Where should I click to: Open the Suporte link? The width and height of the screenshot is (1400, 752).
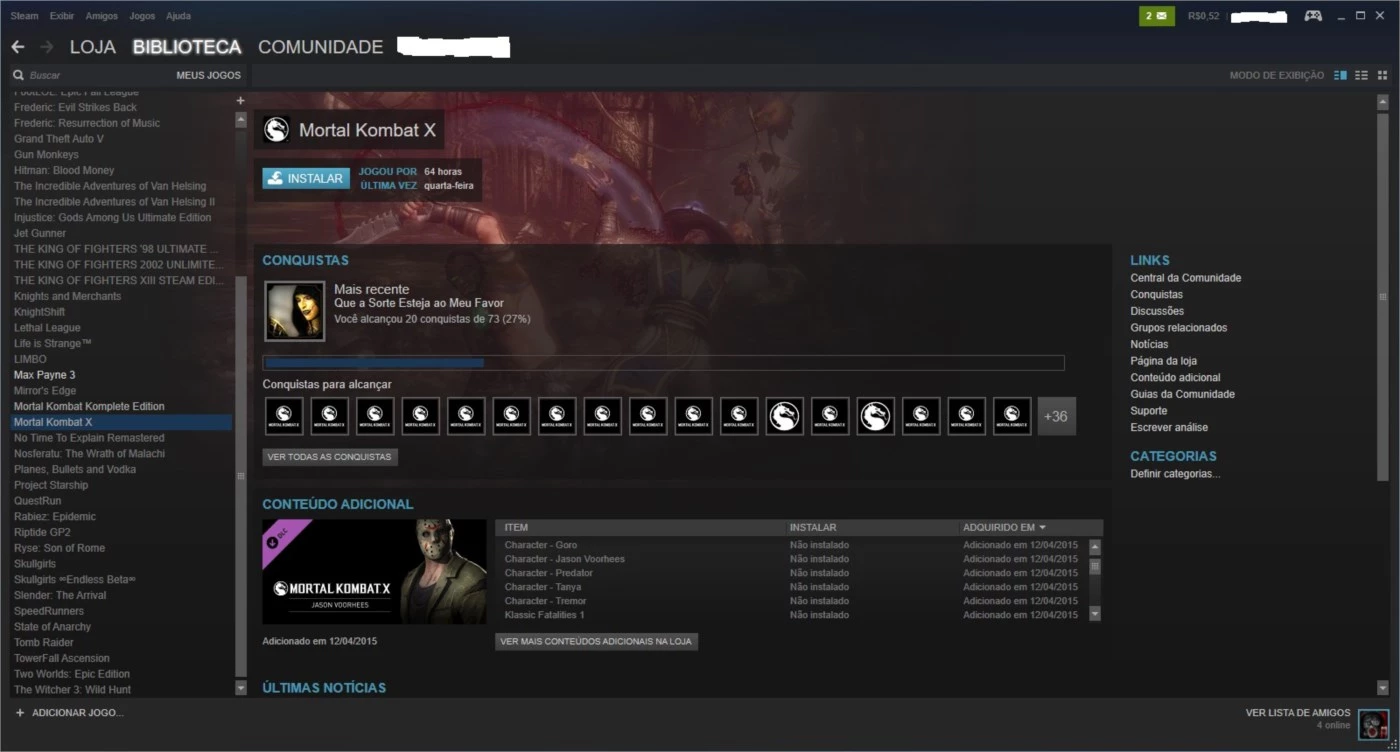pyautogui.click(x=1148, y=411)
